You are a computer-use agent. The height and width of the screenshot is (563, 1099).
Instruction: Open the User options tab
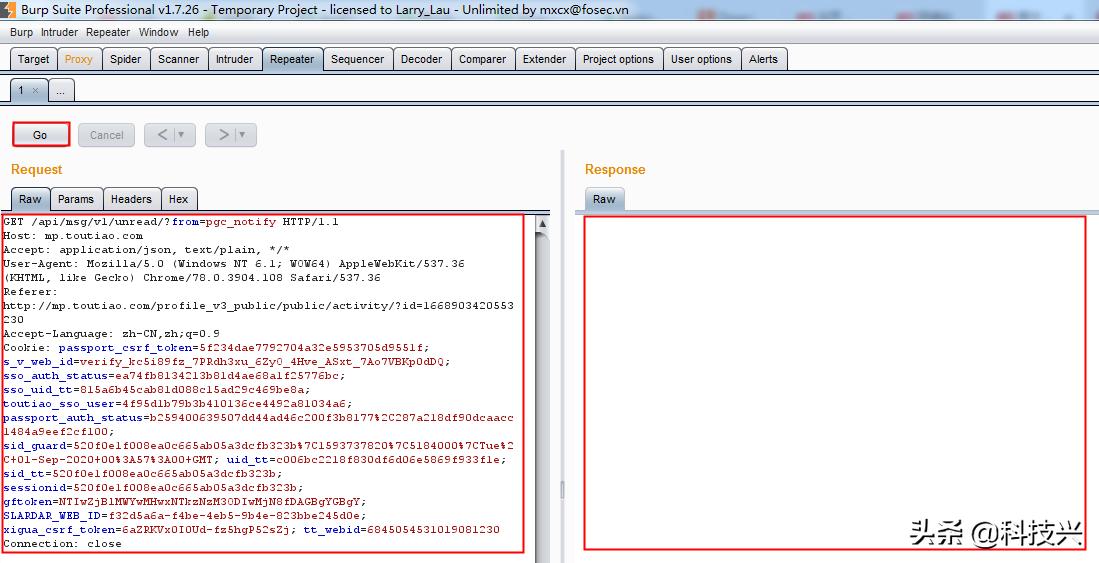[701, 59]
